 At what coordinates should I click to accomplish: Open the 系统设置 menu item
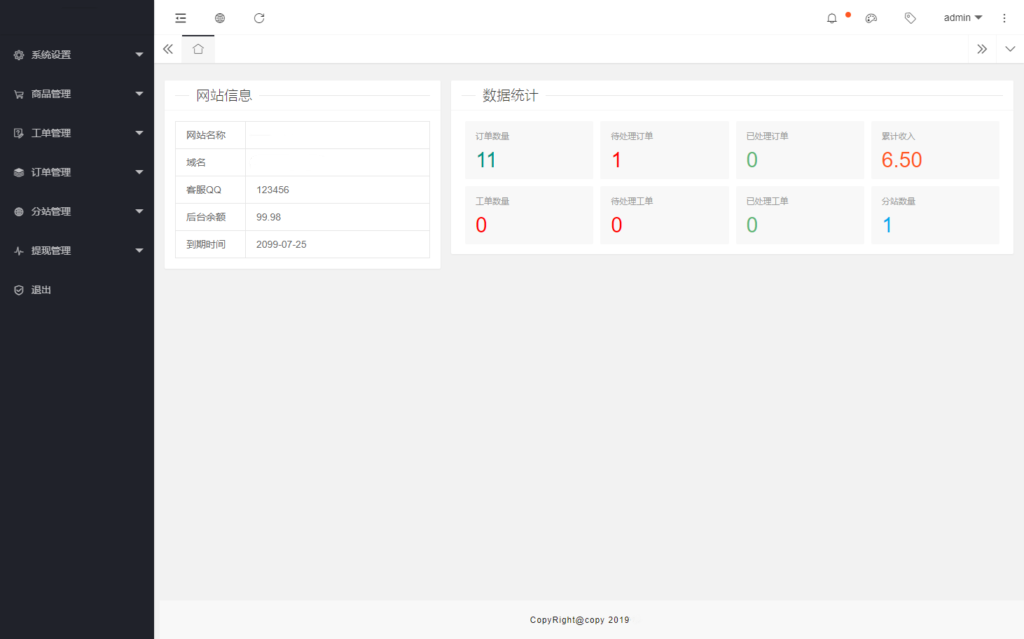77,55
